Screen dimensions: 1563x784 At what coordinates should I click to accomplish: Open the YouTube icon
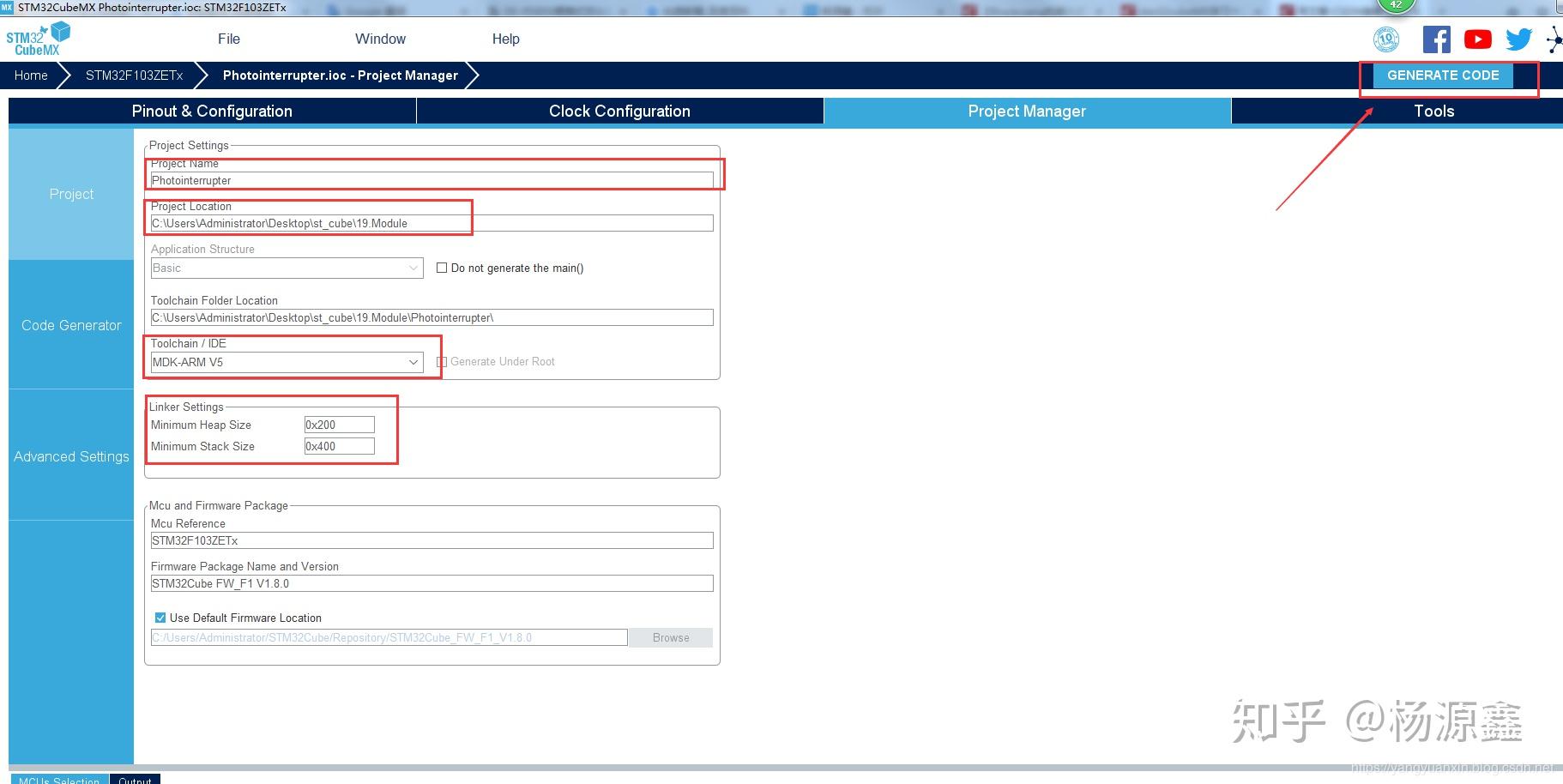click(x=1477, y=39)
